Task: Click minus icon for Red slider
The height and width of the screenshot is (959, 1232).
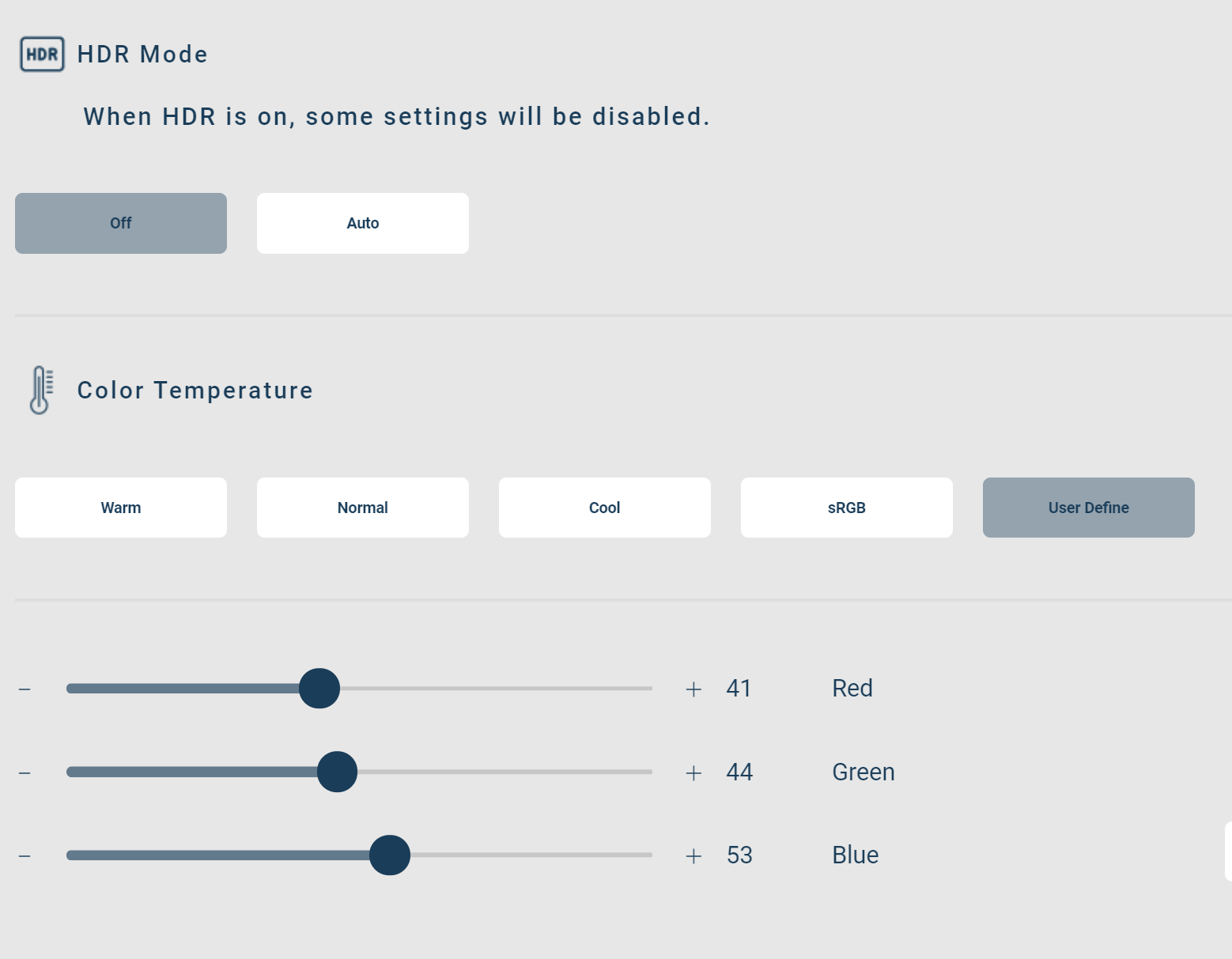Action: tap(25, 689)
